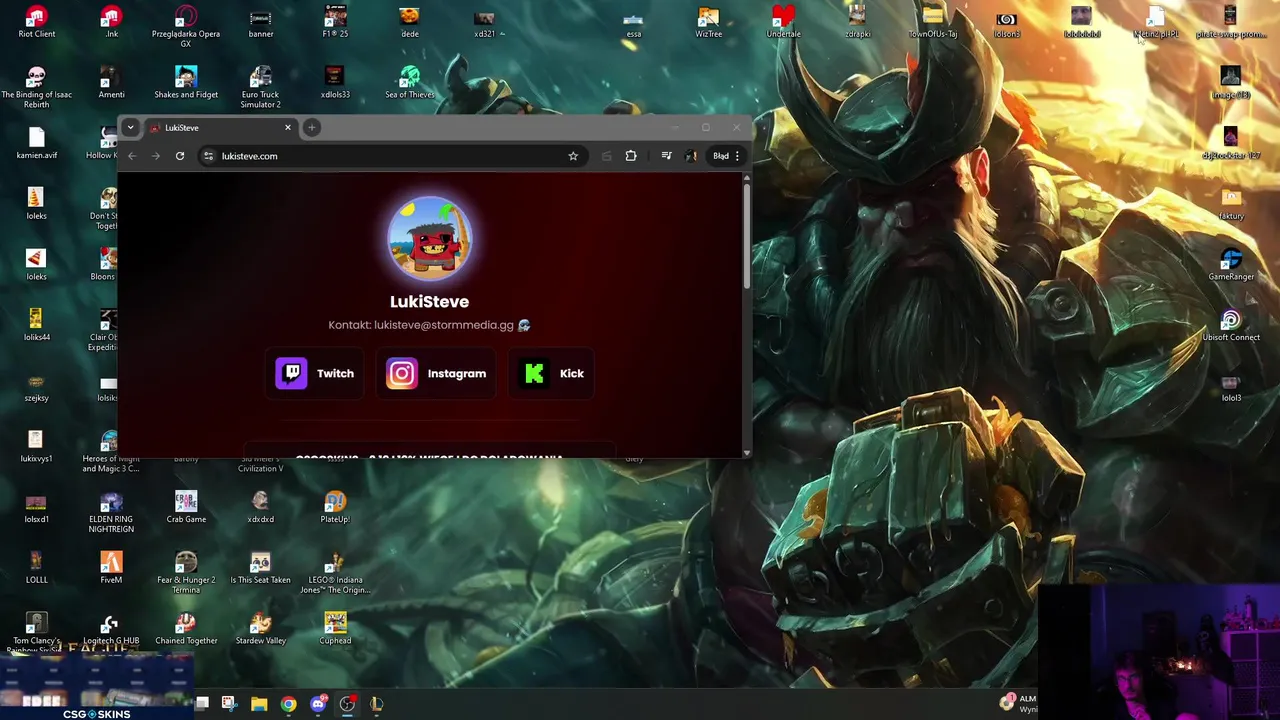View site information icon beside lukisteve.com

click(208, 156)
